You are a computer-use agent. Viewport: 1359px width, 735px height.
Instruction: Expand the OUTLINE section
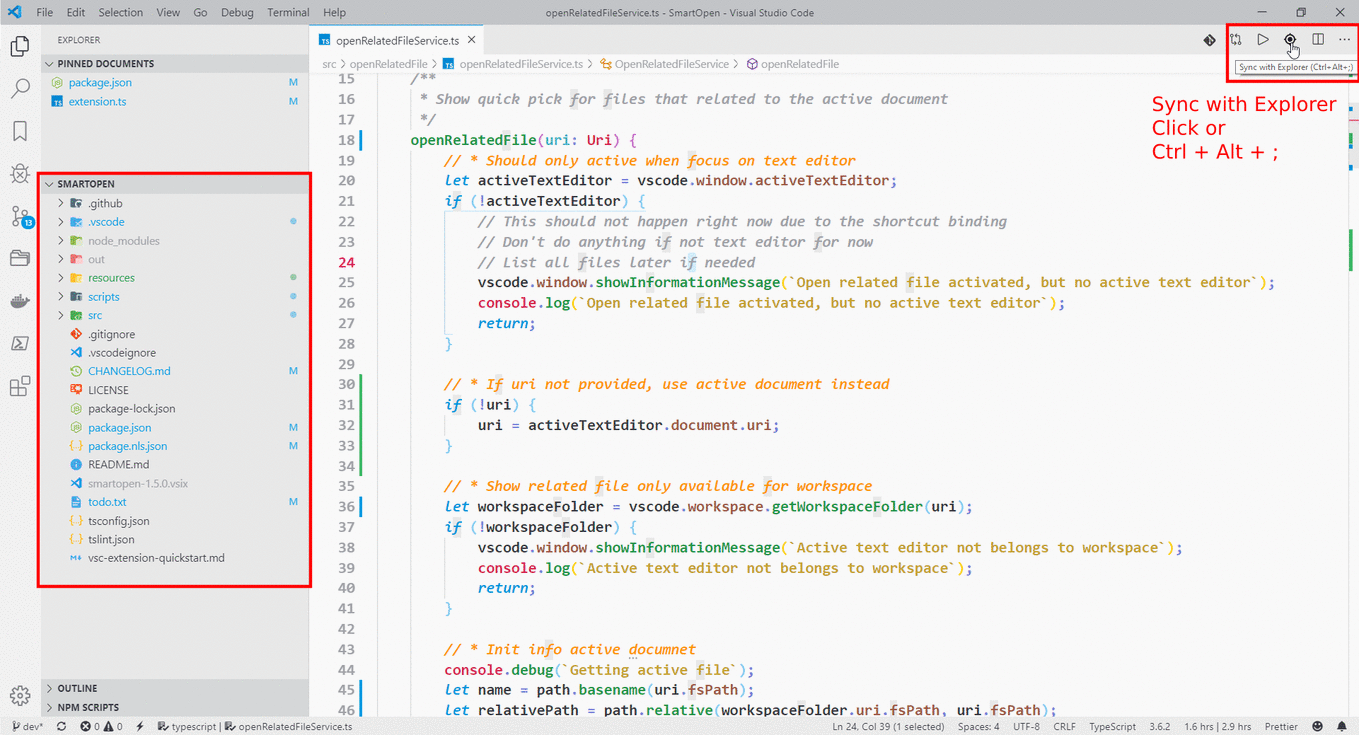176,688
